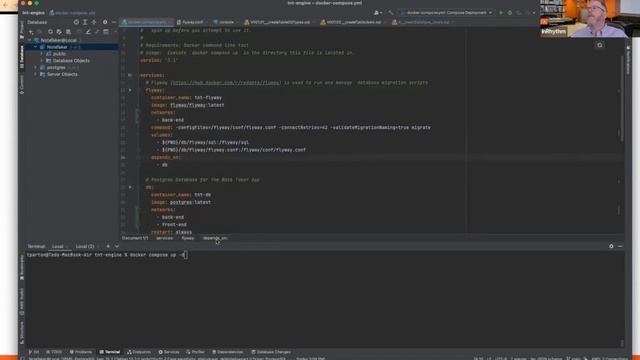Expand the postgres database node
The width and height of the screenshot is (640, 360).
[x=36, y=67]
